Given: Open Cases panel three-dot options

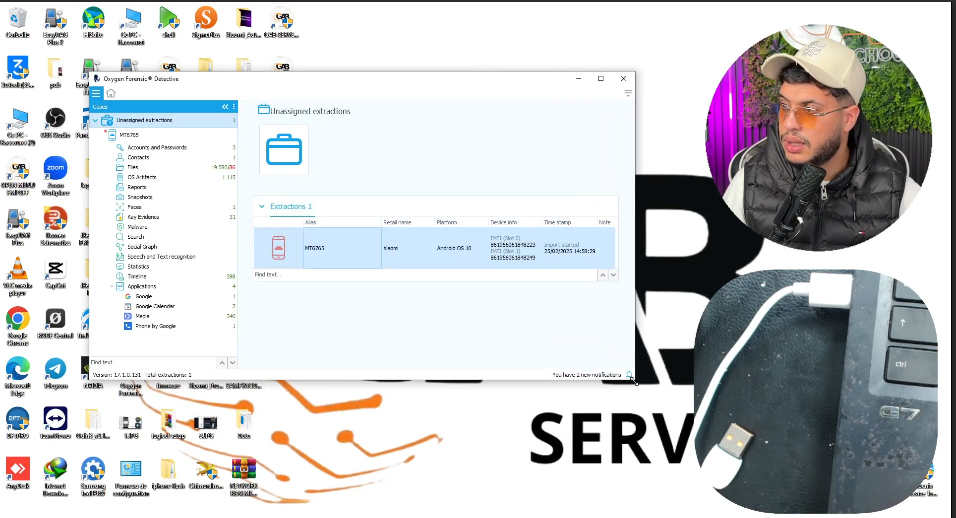Looking at the screenshot, I should 234,107.
